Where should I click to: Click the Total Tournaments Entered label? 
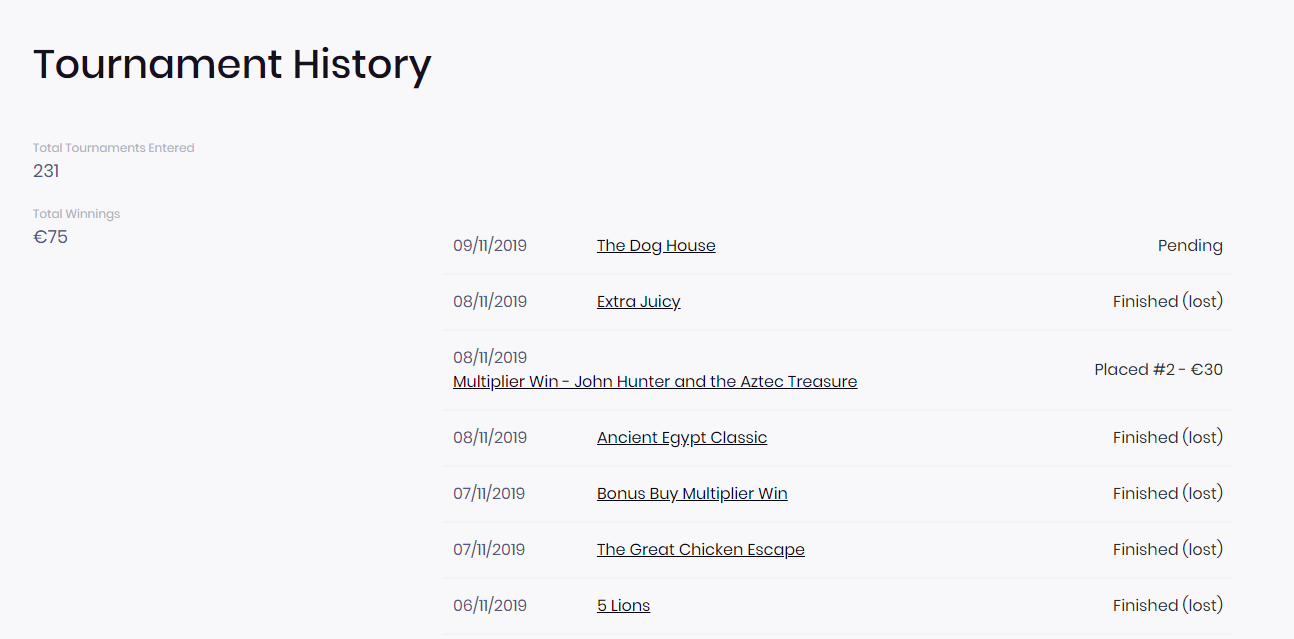[114, 148]
